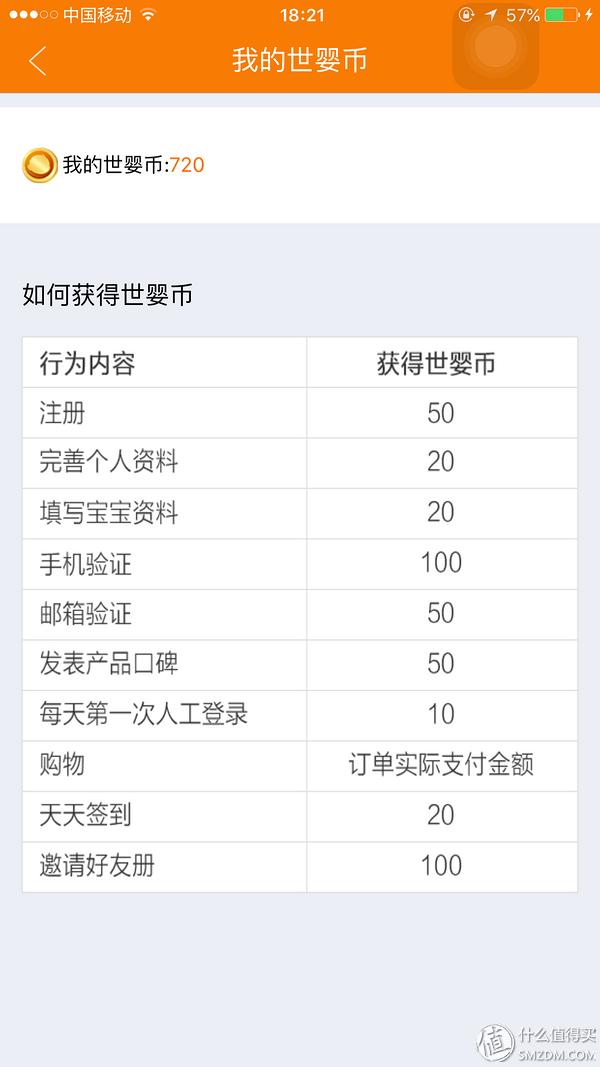Select the 手机验证 row worth 100 coins
This screenshot has width=600, height=1067.
(x=165, y=564)
